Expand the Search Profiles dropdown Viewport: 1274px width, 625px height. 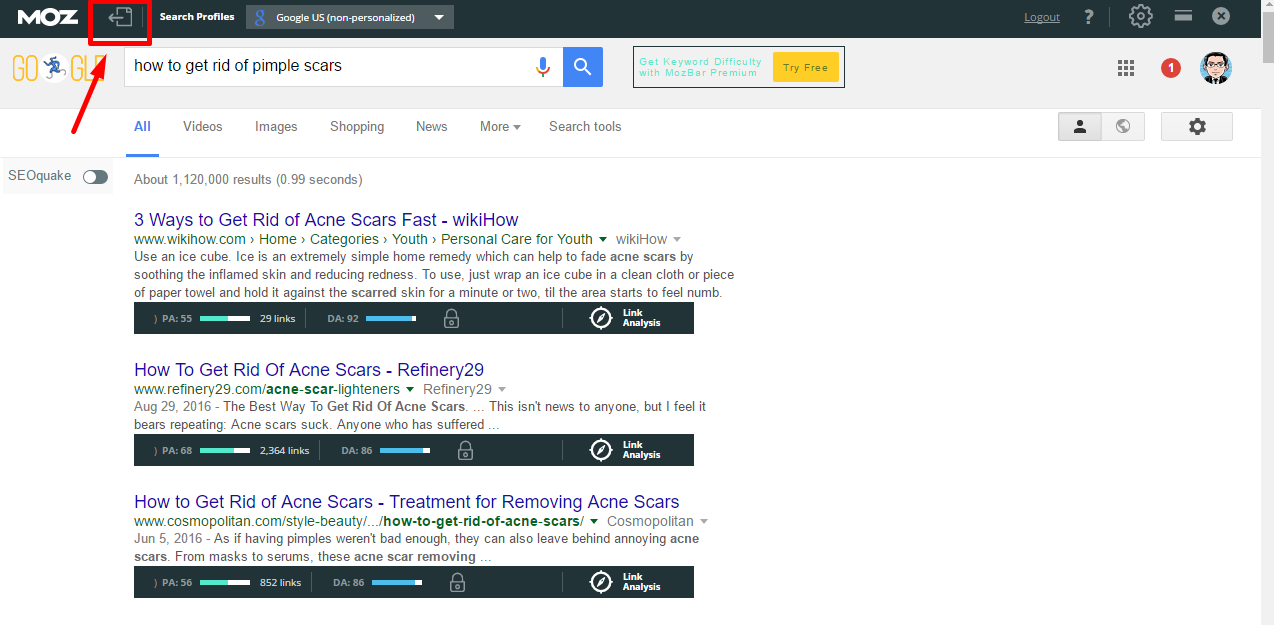tap(439, 18)
